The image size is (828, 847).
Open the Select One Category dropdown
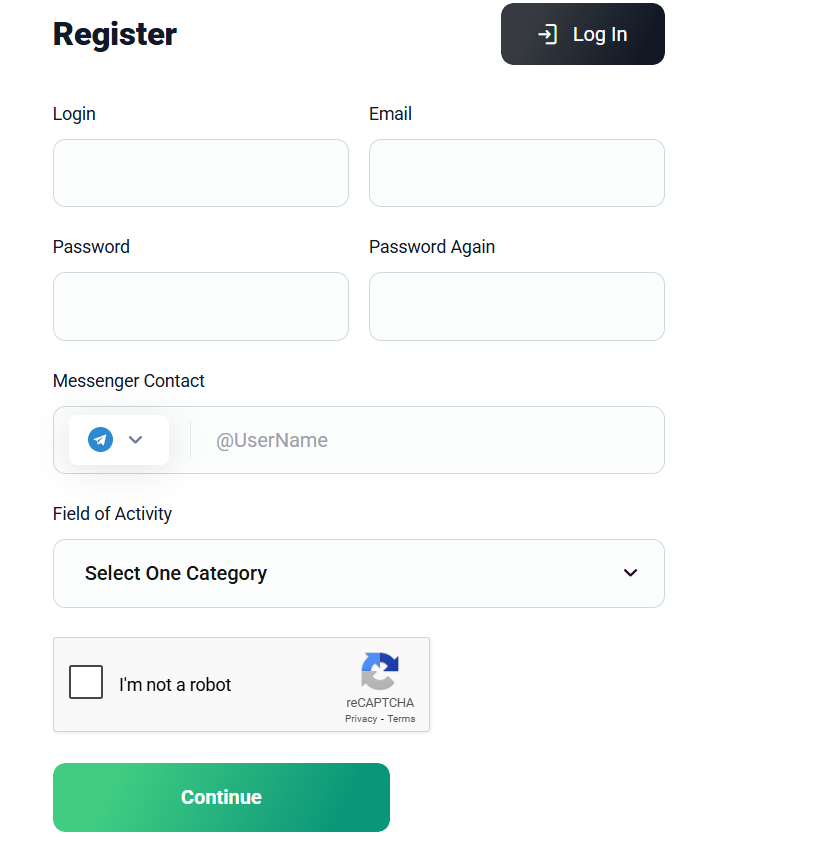coord(358,573)
